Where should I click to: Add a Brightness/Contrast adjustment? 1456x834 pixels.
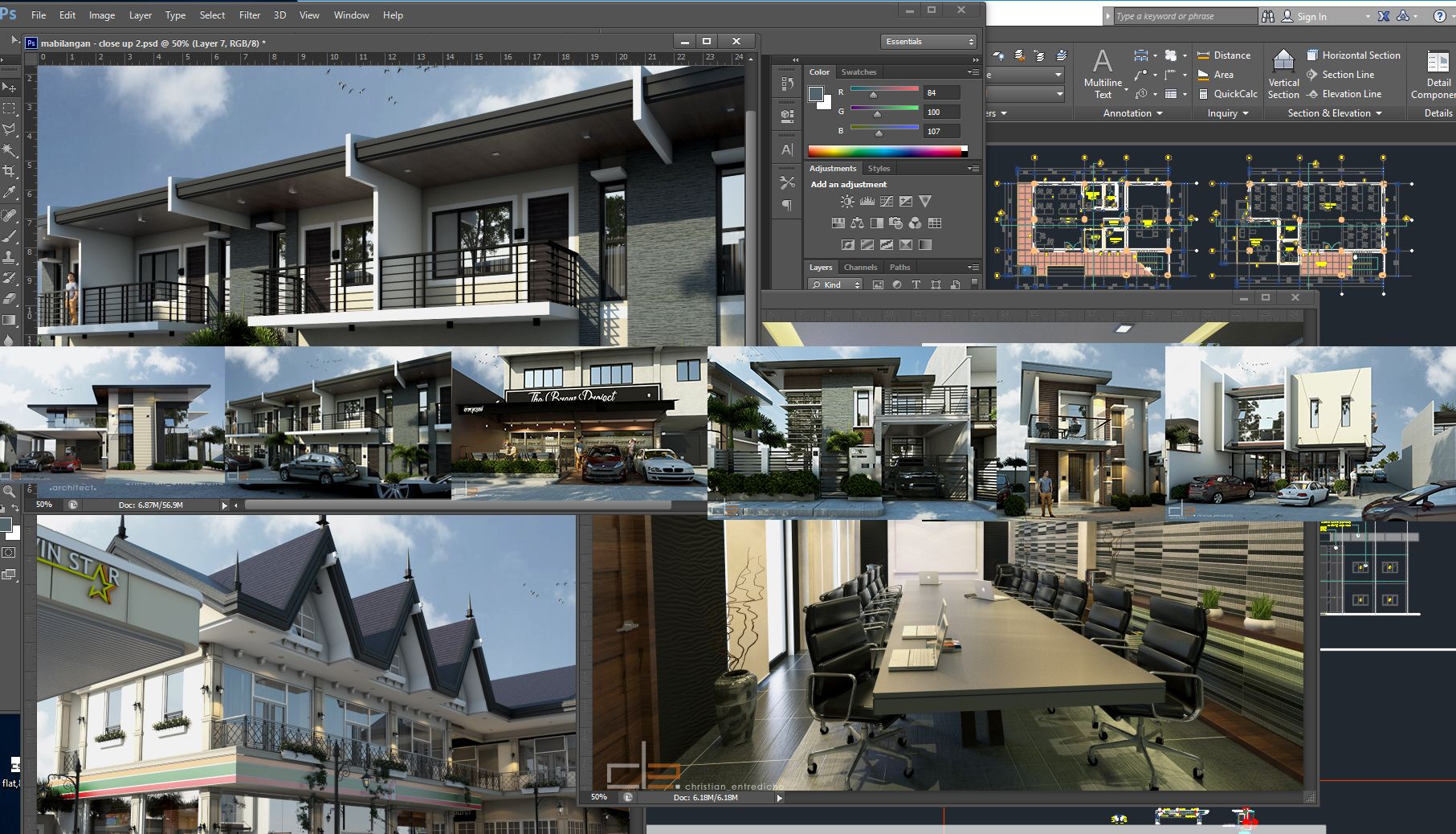point(847,202)
